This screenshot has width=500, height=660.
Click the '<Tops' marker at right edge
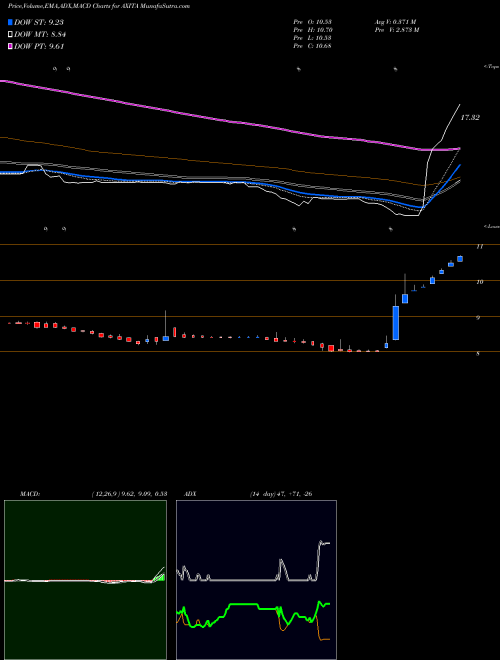(492, 67)
